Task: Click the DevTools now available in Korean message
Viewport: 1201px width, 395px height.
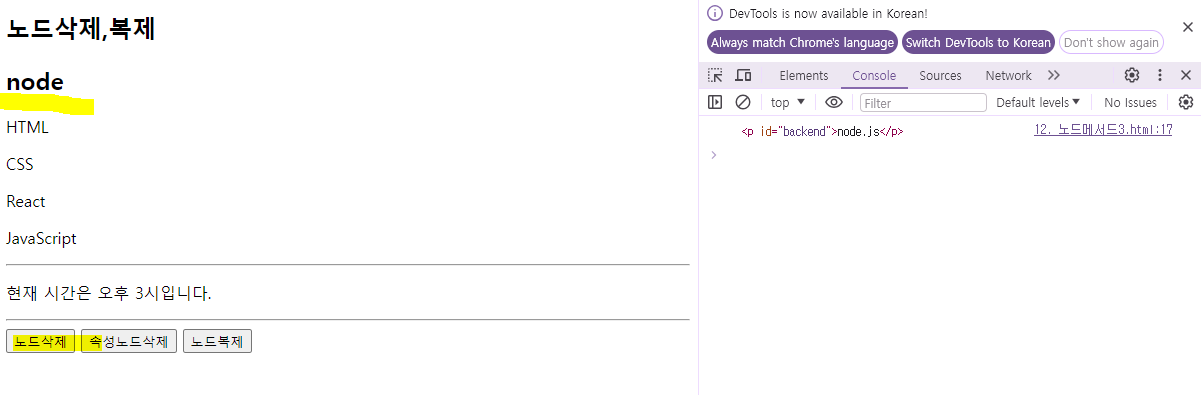Action: point(828,13)
